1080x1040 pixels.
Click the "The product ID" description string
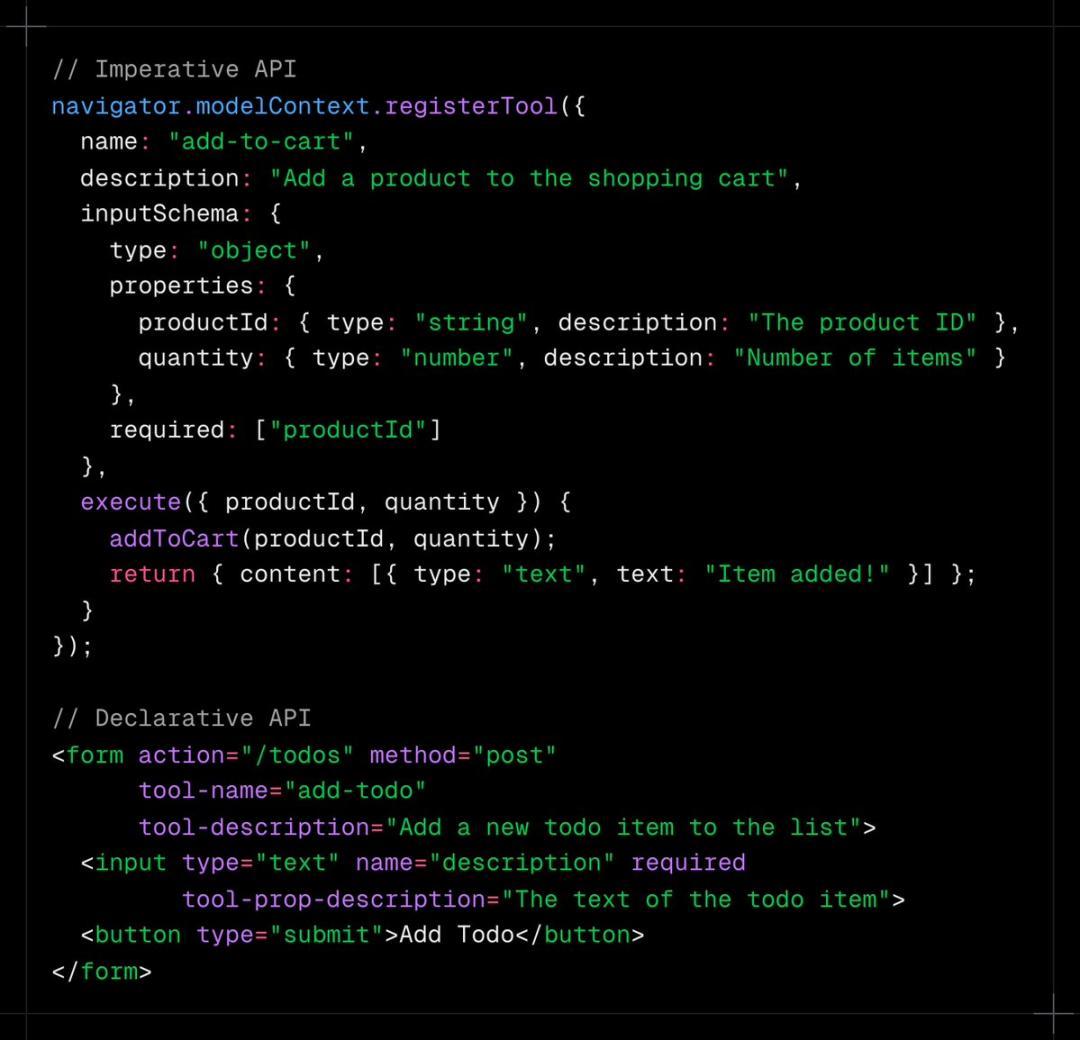[x=862, y=322]
